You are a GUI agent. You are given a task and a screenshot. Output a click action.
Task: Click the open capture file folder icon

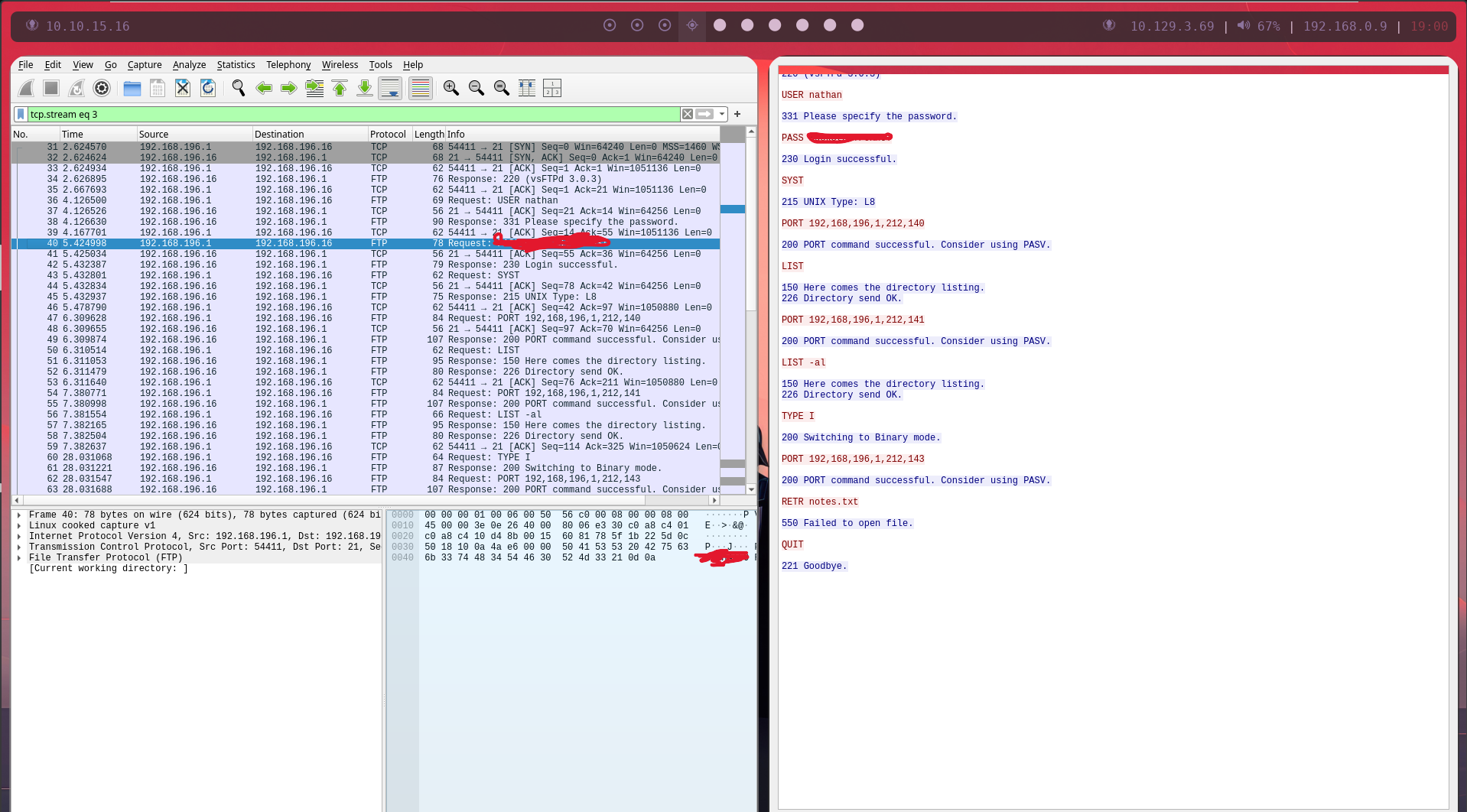[132, 89]
